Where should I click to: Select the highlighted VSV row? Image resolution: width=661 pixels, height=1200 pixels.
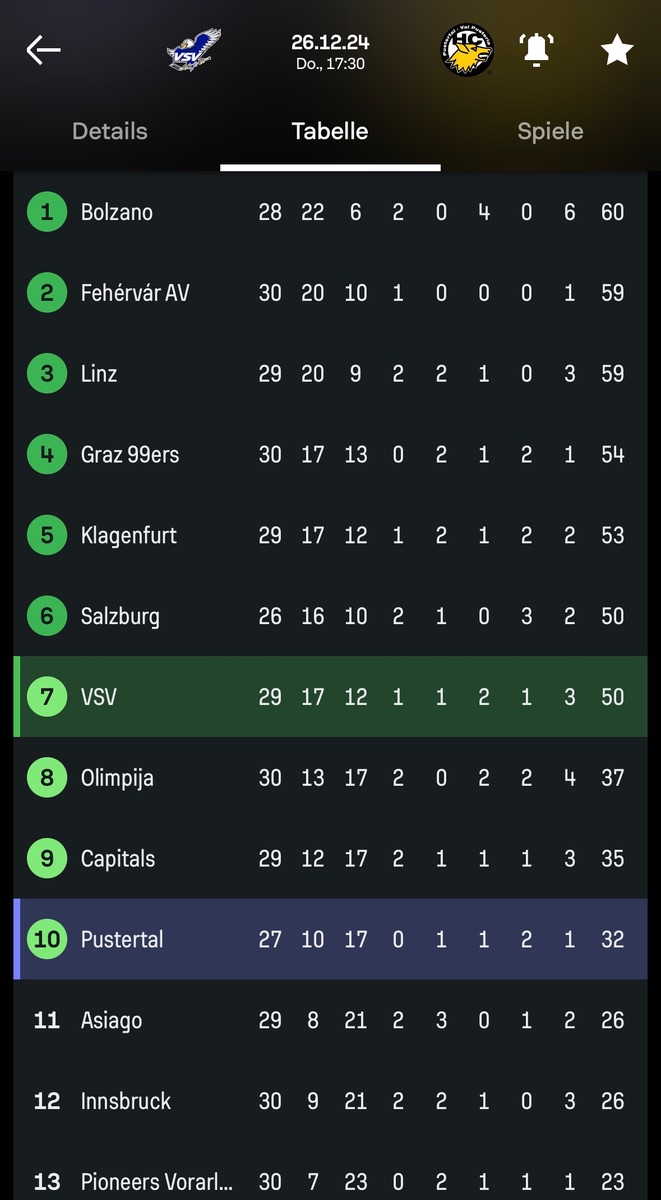pos(330,697)
